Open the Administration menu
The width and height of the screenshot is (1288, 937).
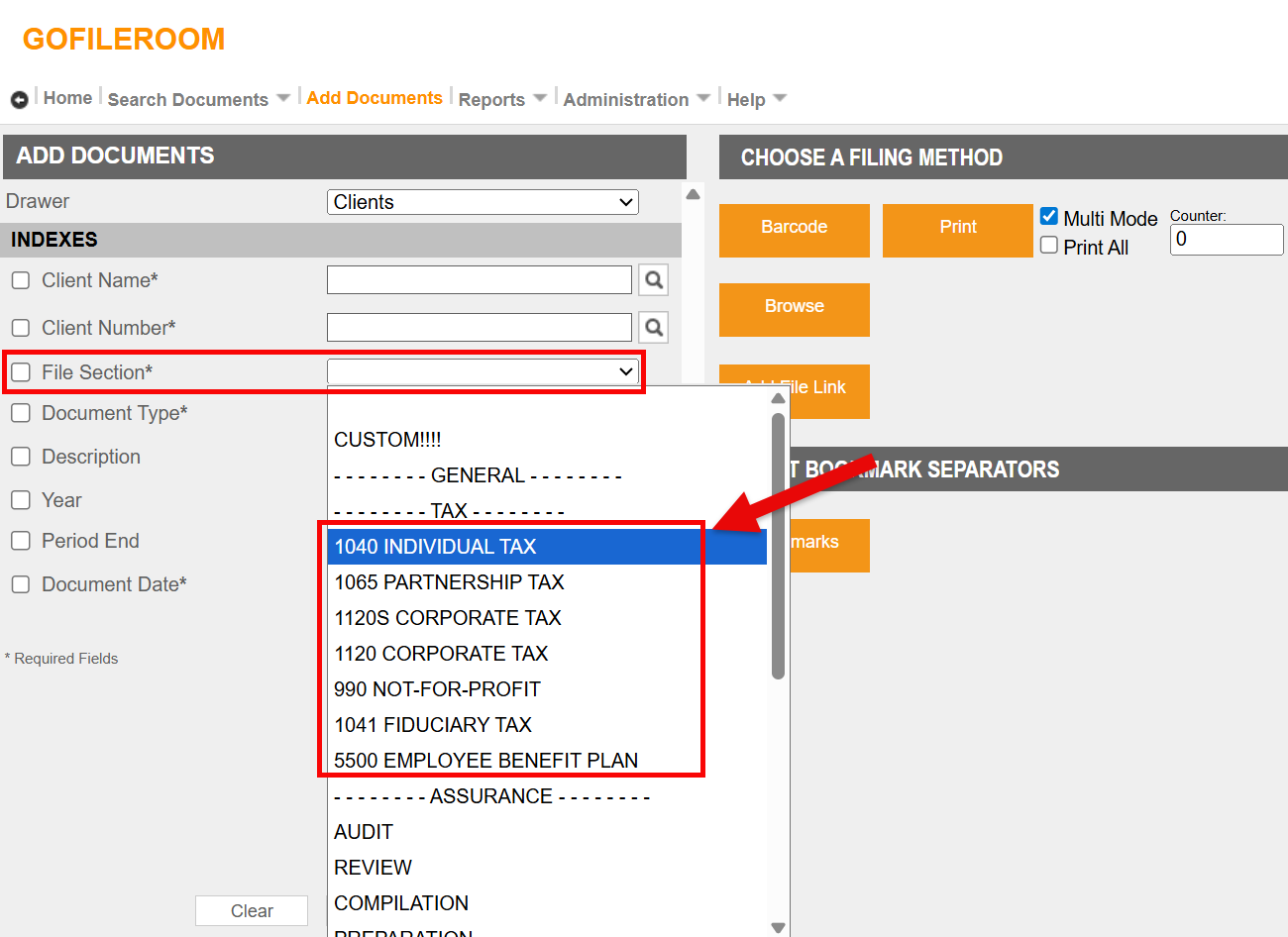point(625,99)
